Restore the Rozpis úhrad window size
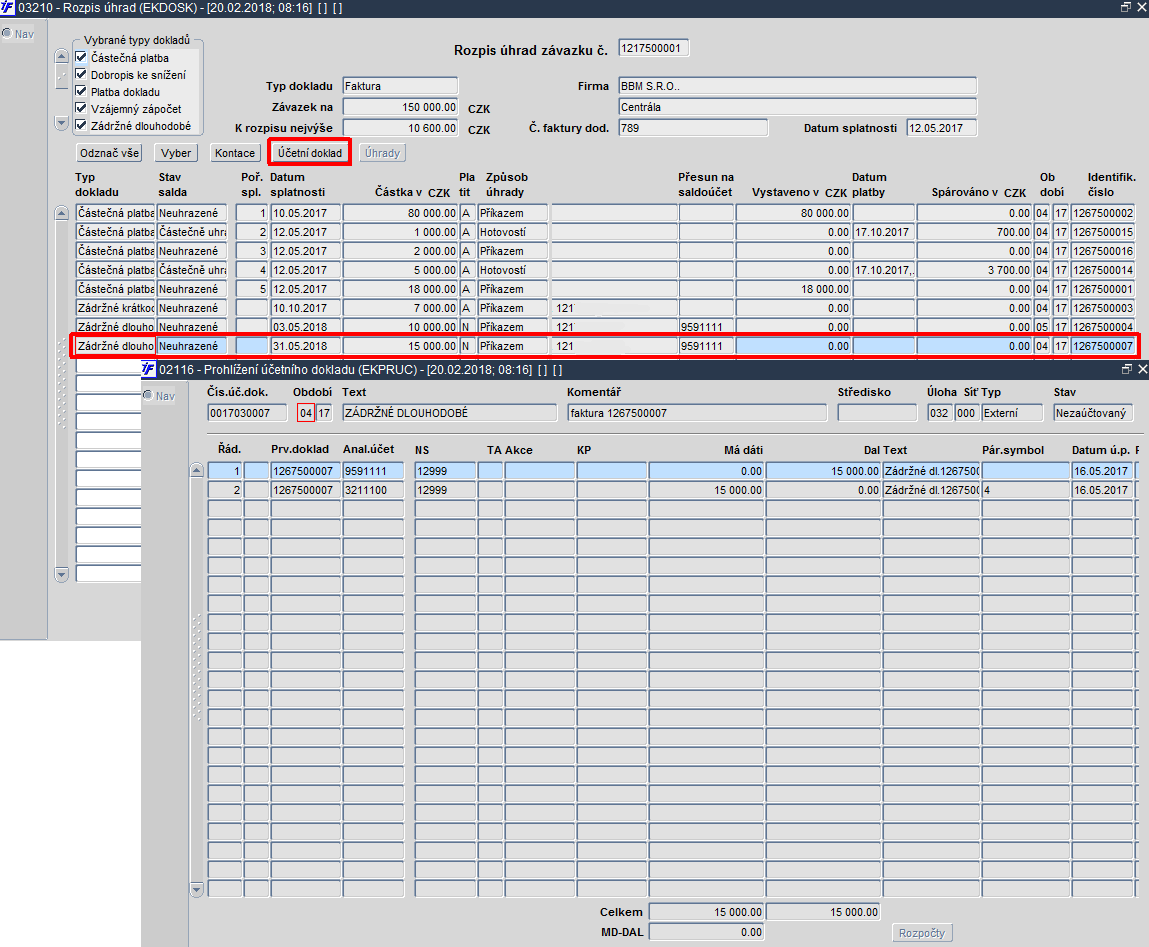Viewport: 1149px width, 947px height. (x=1126, y=7)
